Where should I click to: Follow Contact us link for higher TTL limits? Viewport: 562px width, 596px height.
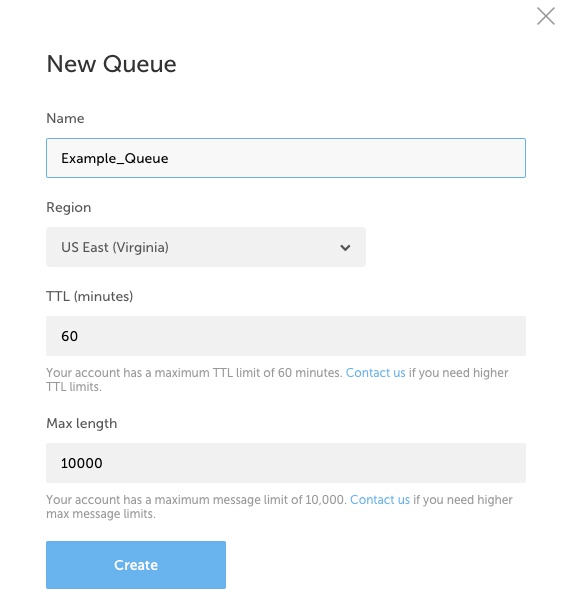[375, 373]
